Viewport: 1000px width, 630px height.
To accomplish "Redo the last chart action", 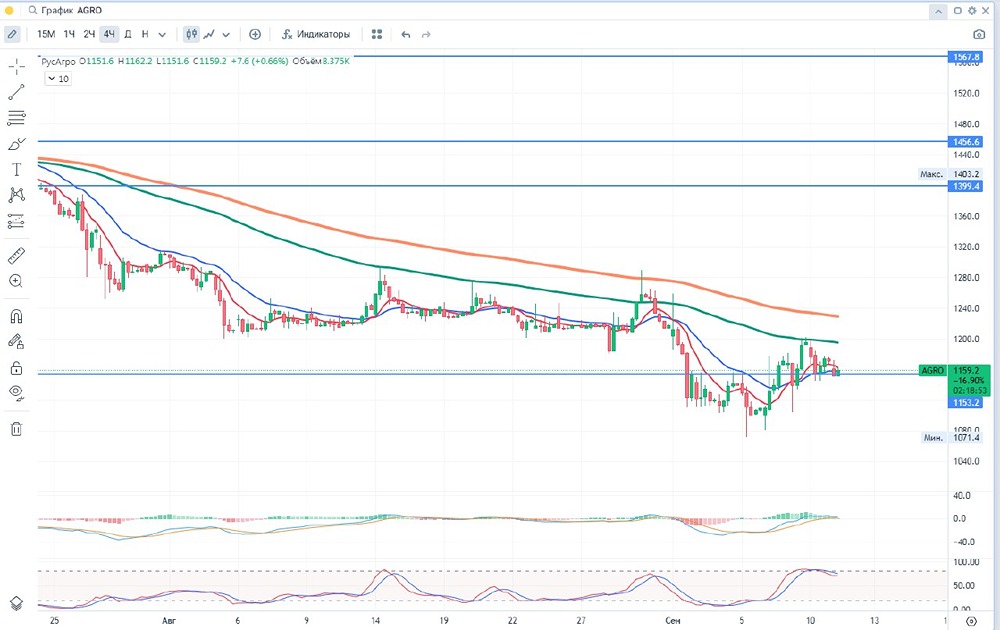I will (426, 34).
